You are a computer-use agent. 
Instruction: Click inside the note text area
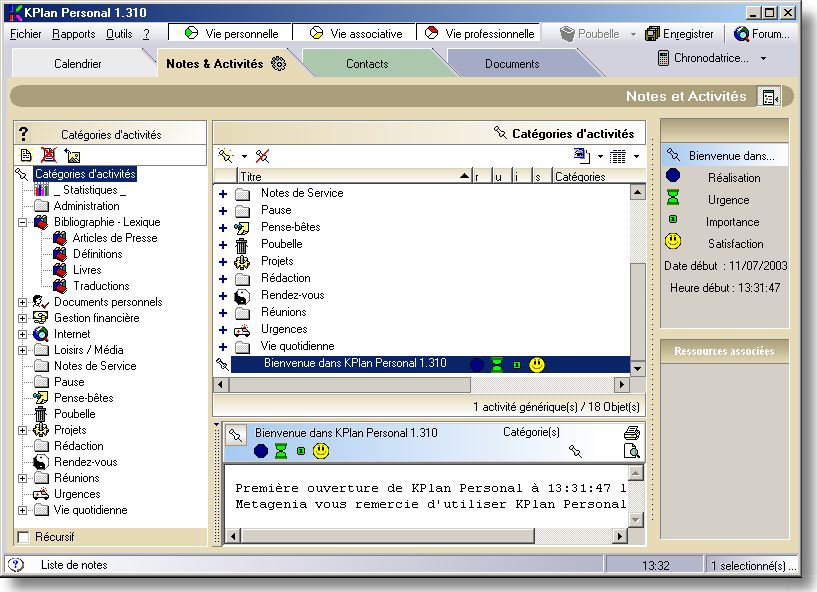pos(427,496)
